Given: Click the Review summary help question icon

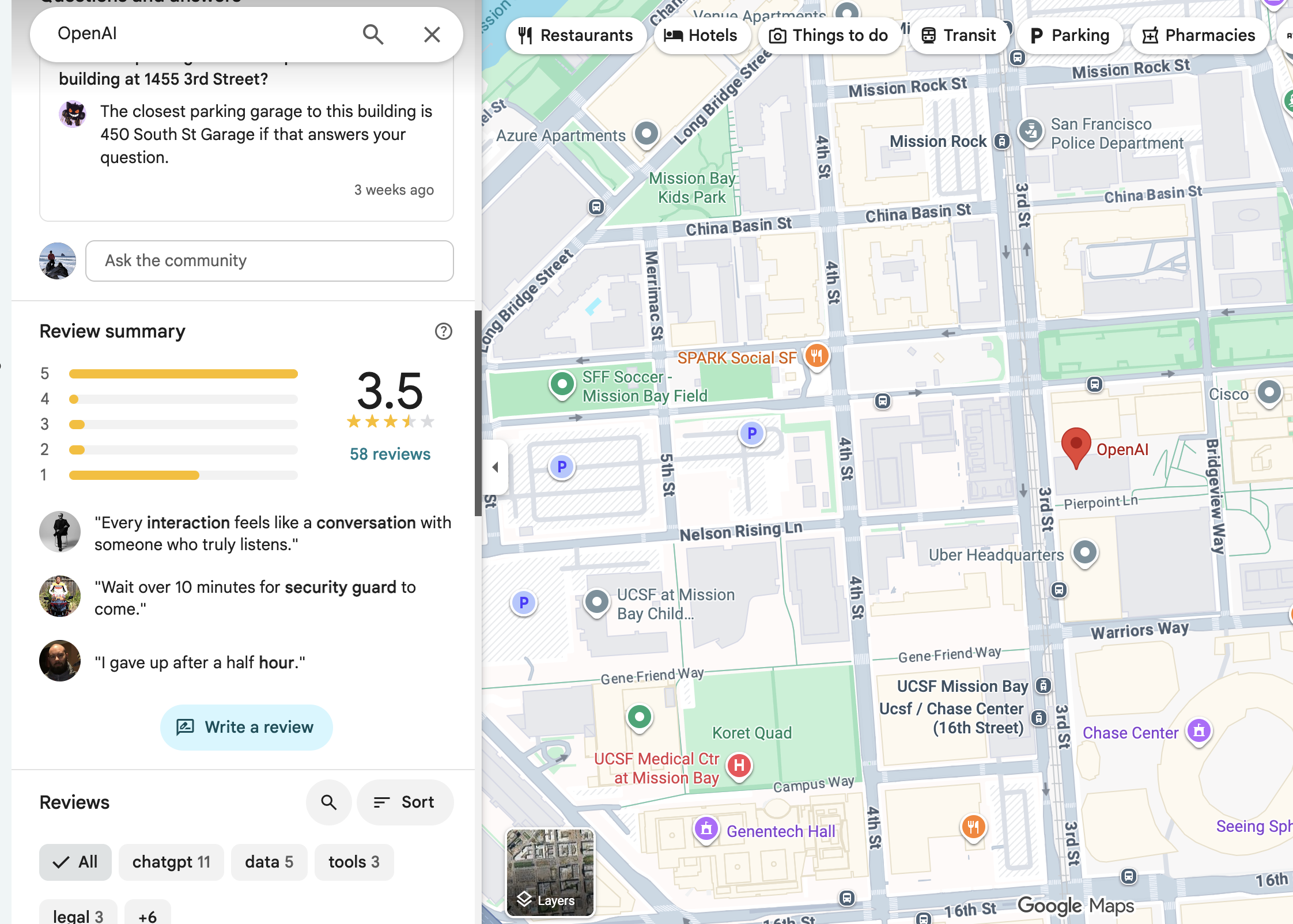Looking at the screenshot, I should click(443, 331).
